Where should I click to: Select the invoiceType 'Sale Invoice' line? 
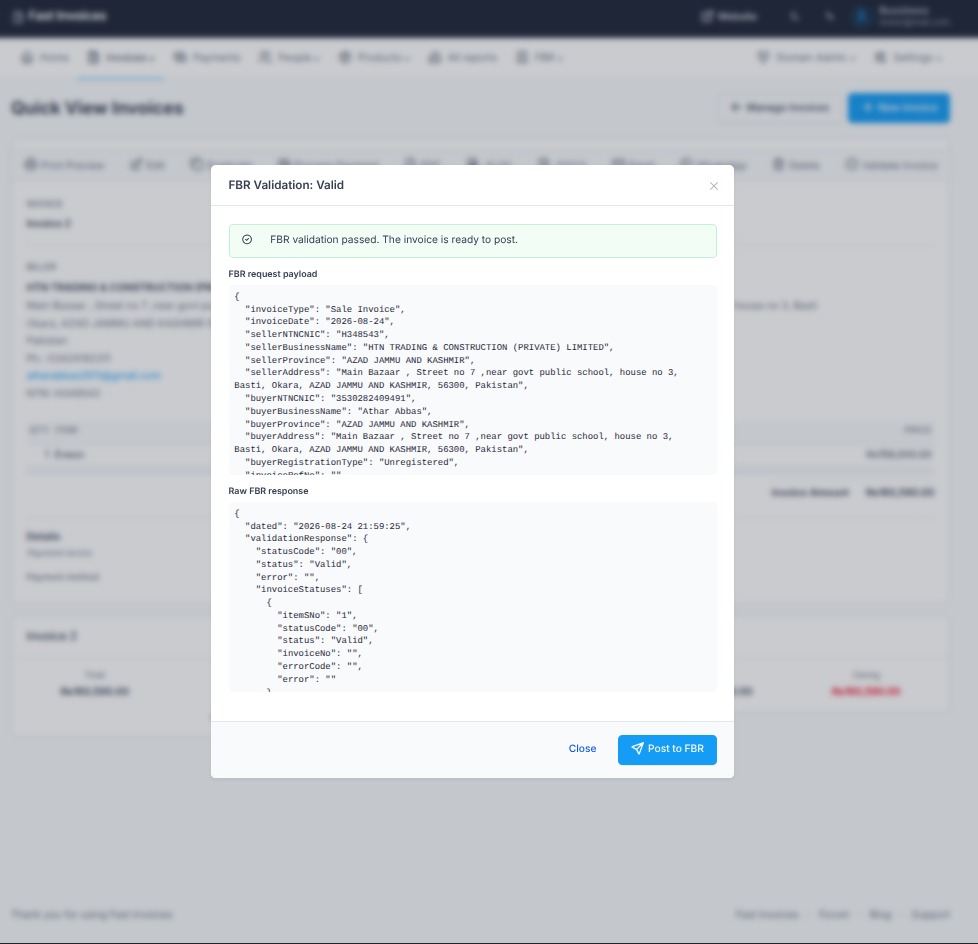pyautogui.click(x=324, y=309)
